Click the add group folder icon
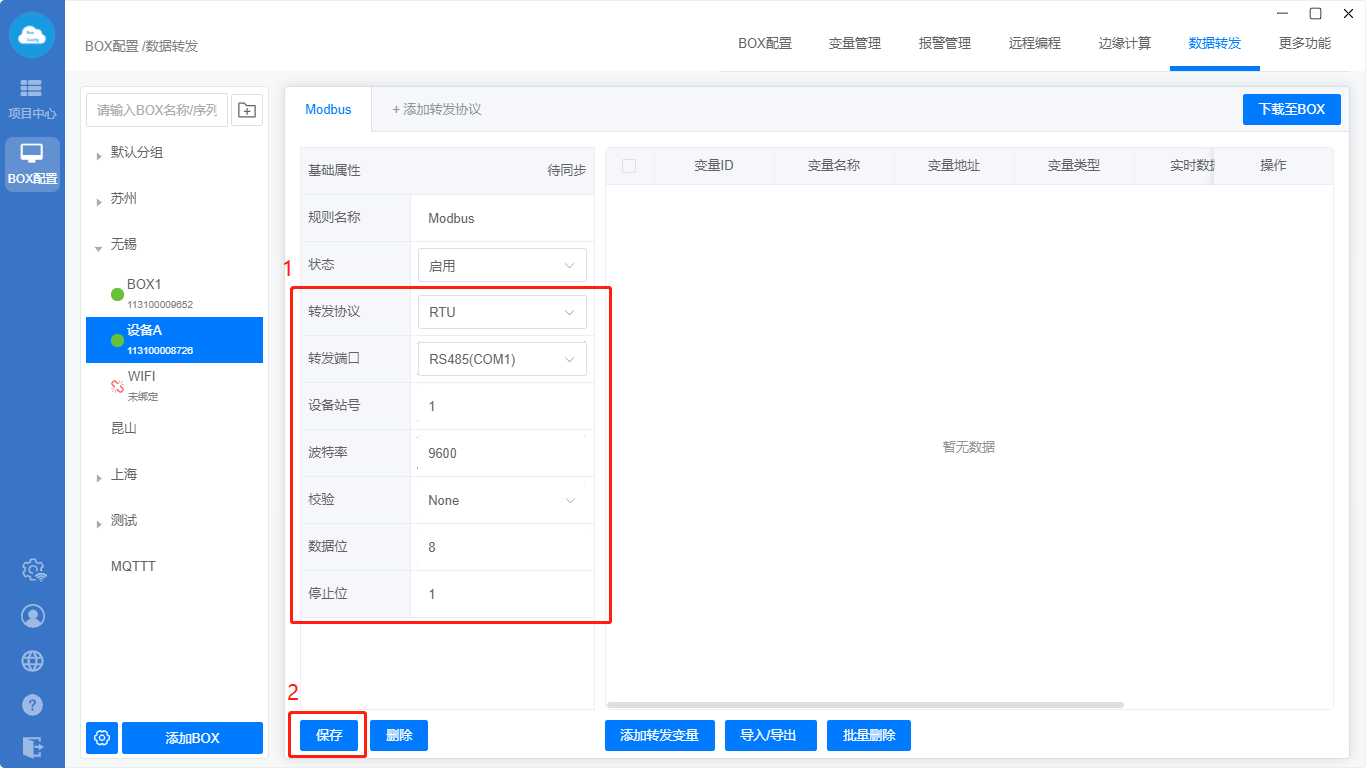Viewport: 1366px width, 768px height. 247,110
